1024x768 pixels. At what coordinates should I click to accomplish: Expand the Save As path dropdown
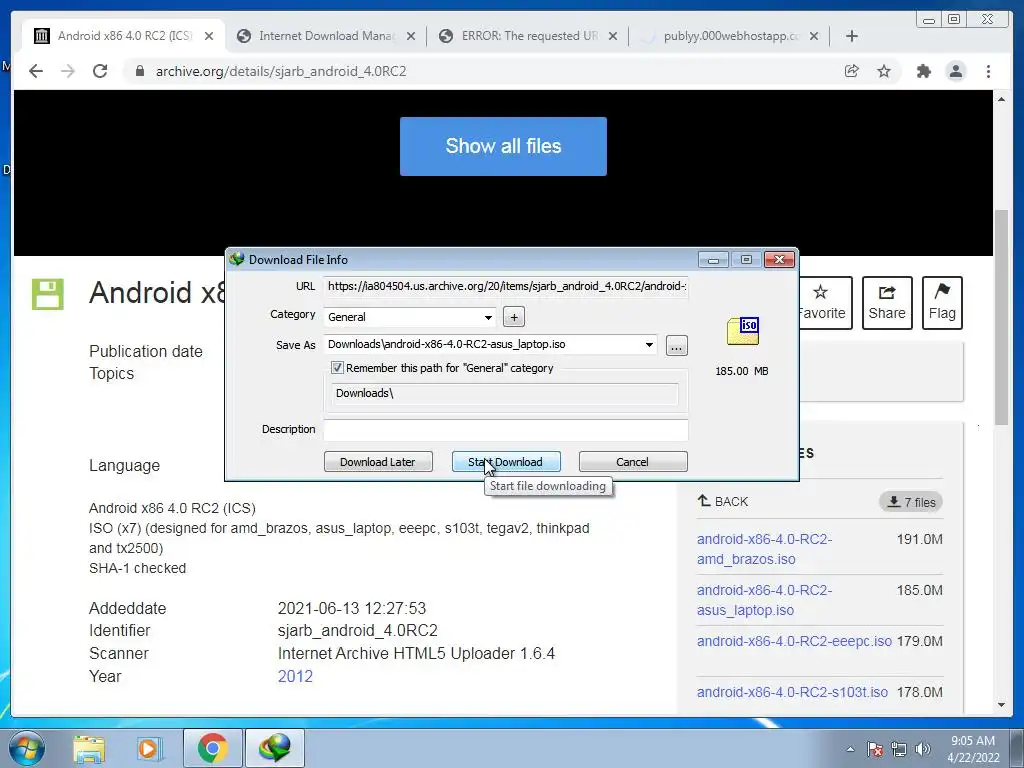point(649,345)
